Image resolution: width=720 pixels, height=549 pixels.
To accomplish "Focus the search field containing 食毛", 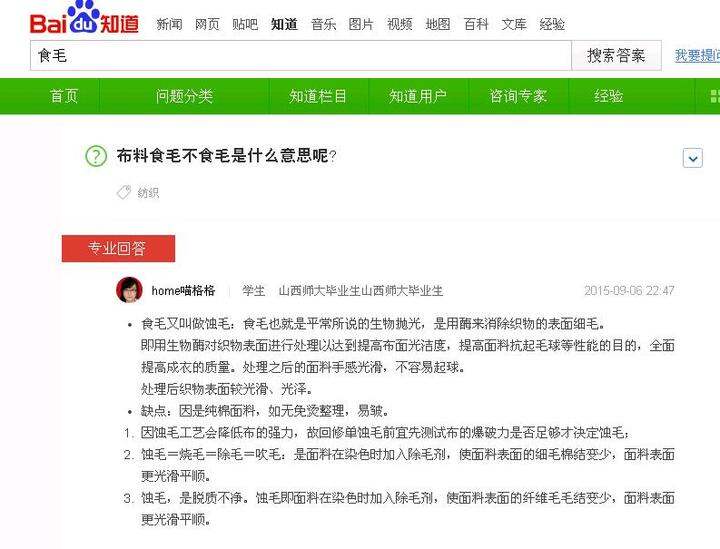I will 301,56.
